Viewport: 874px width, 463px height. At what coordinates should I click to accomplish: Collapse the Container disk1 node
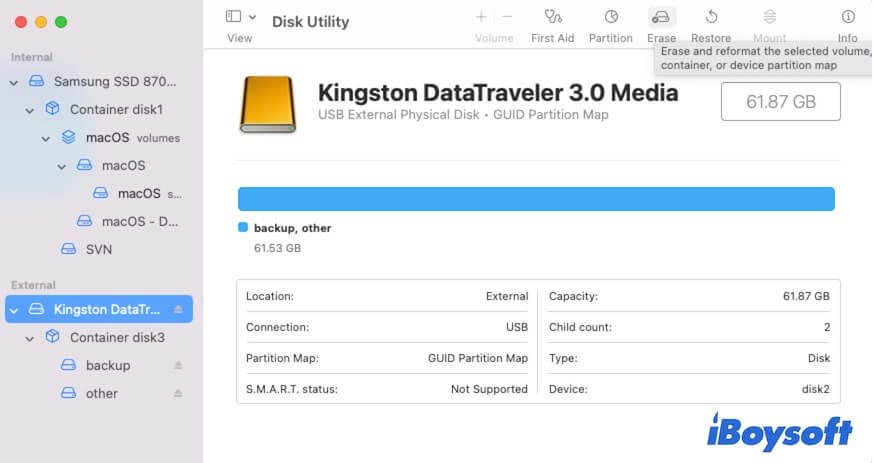30,110
